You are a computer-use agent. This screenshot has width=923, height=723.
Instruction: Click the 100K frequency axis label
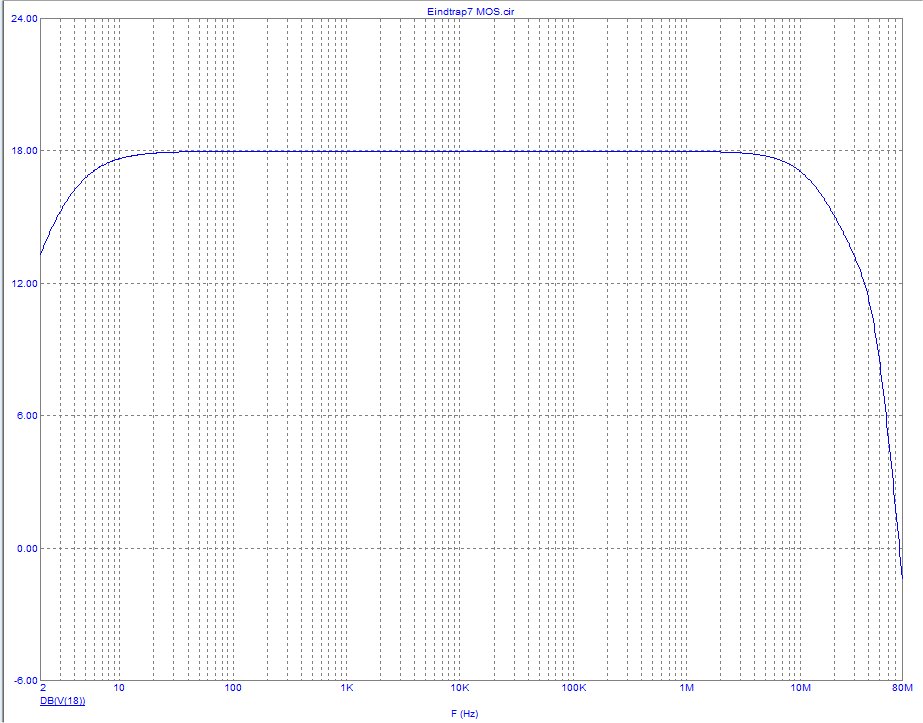pos(573,688)
